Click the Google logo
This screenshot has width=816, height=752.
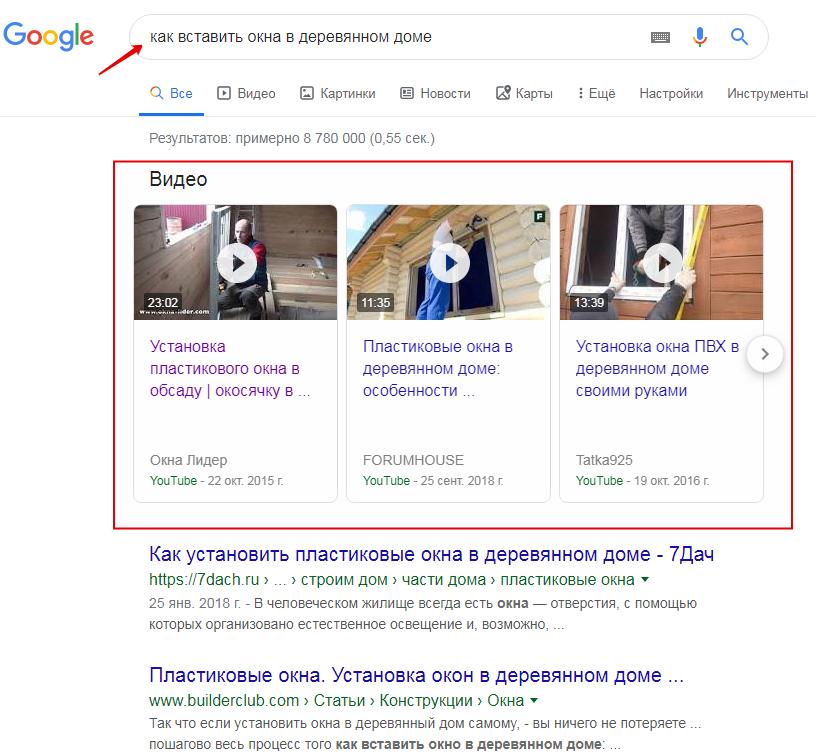tap(48, 36)
